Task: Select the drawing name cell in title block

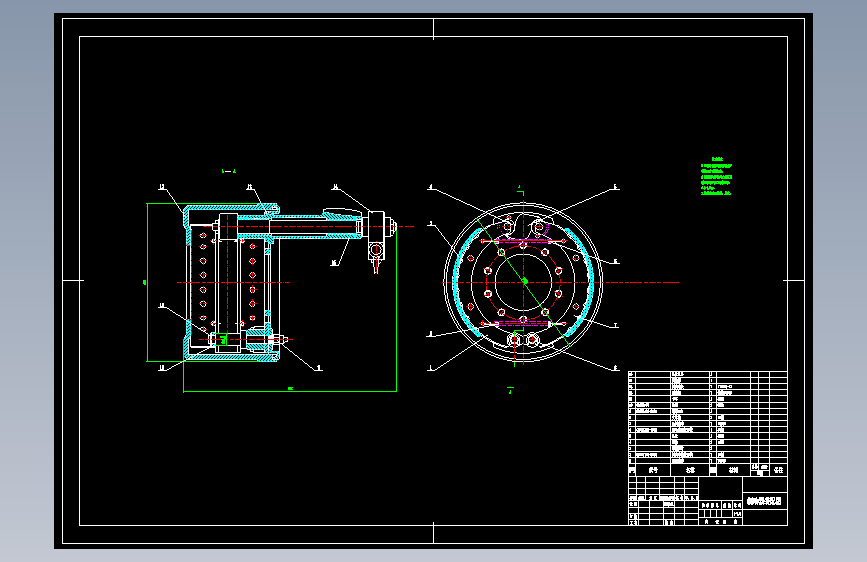Action: click(x=764, y=501)
